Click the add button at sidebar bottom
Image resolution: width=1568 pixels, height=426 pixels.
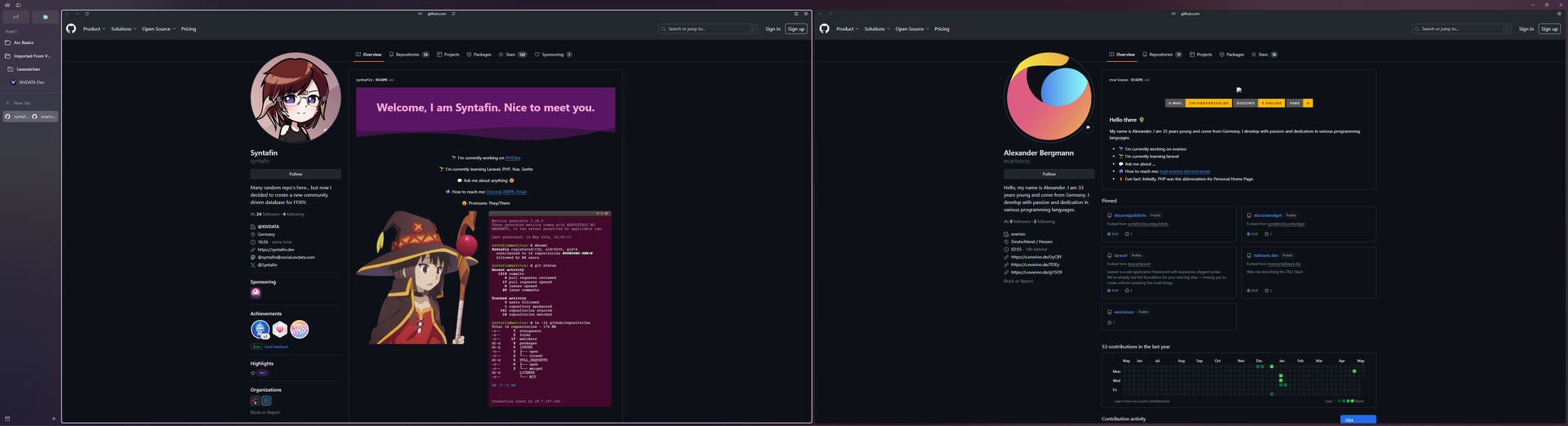54,419
